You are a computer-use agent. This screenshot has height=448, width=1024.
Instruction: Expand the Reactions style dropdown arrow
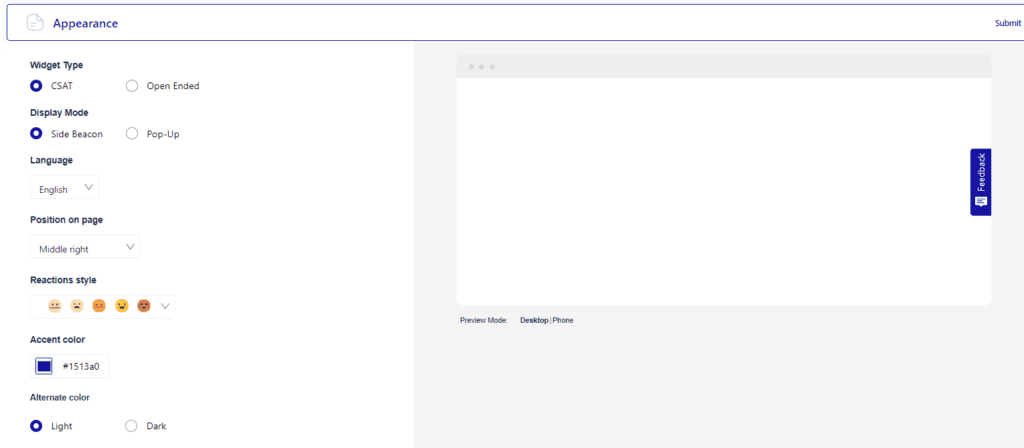click(165, 306)
